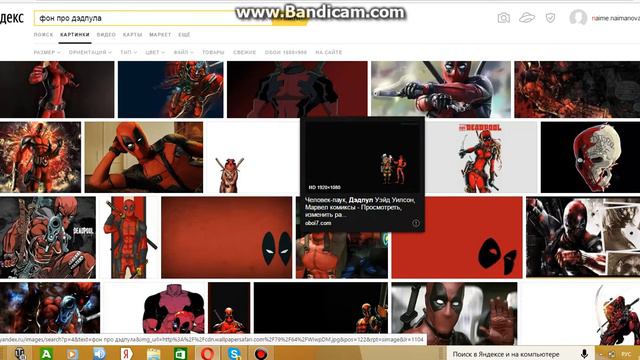The width and height of the screenshot is (640, 360).
Task: Expand the Файл filter dropdown
Action: (183, 52)
